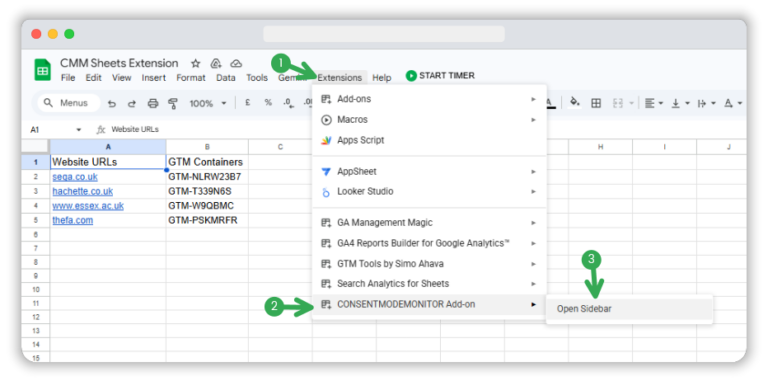Format as percent with the % button
Viewport: 768px width, 381px height.
coord(268,103)
